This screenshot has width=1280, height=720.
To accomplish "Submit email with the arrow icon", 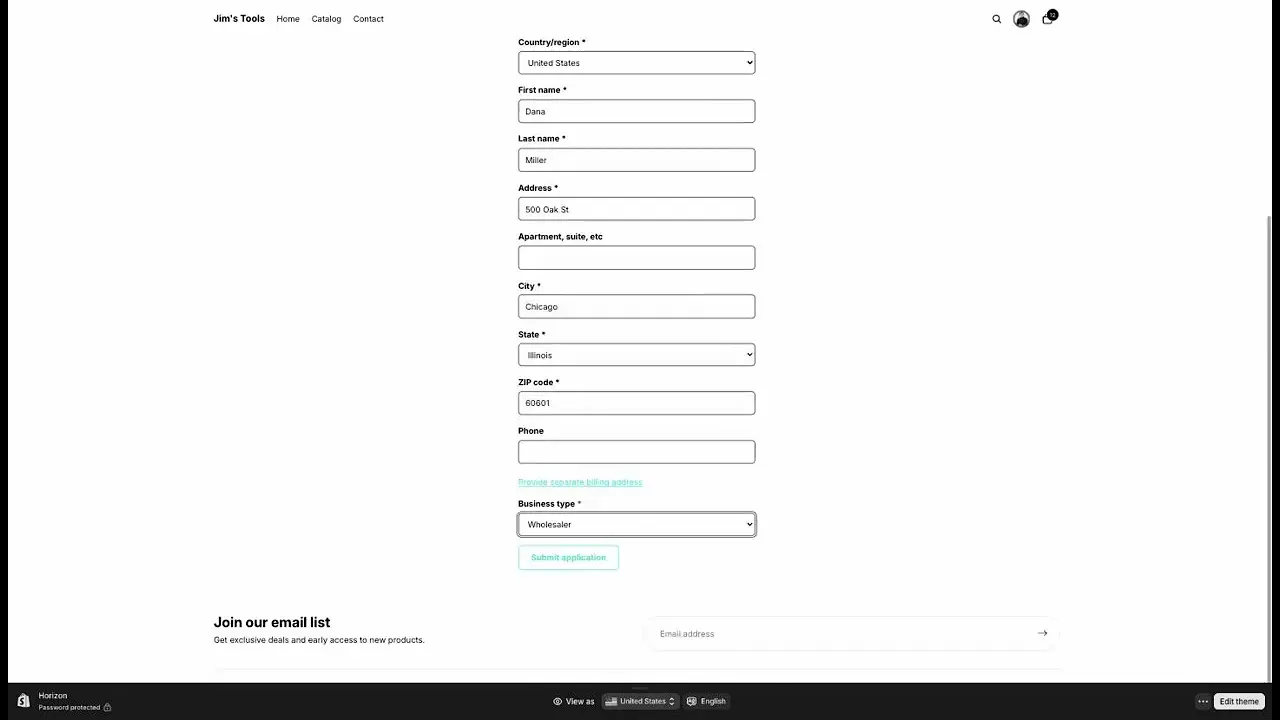I will [x=1042, y=633].
